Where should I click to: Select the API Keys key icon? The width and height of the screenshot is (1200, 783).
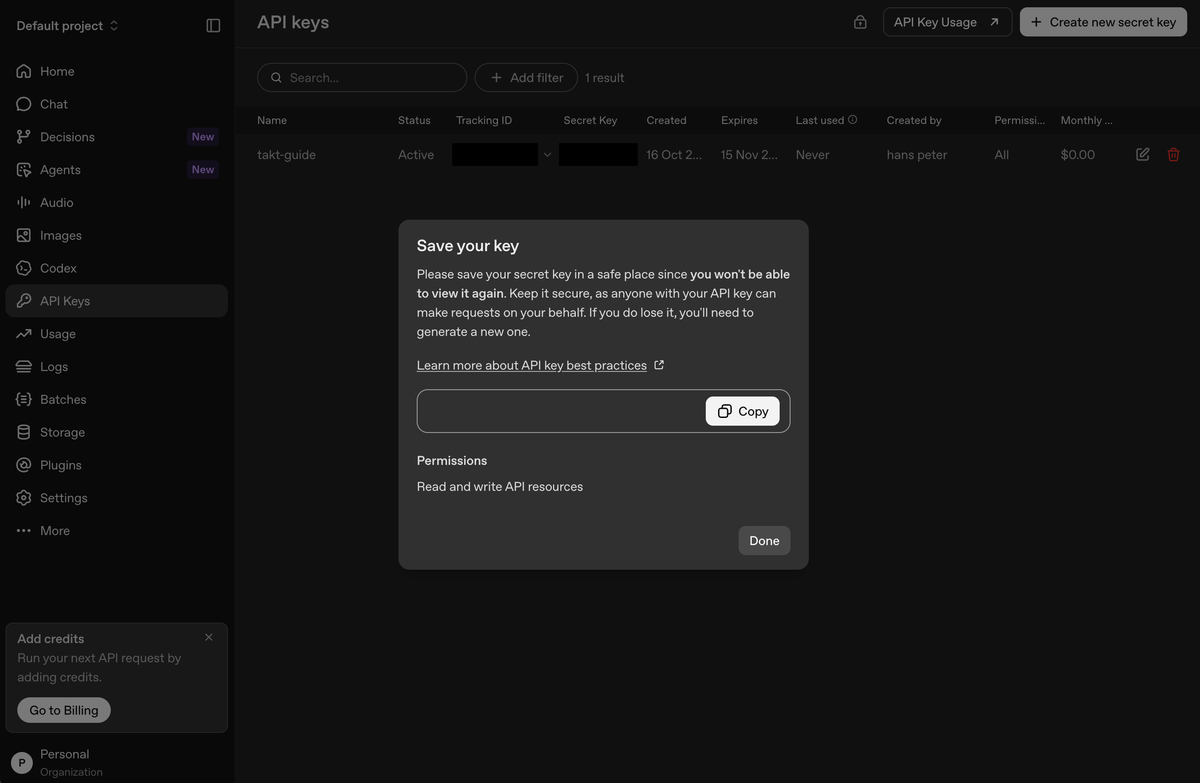point(24,301)
